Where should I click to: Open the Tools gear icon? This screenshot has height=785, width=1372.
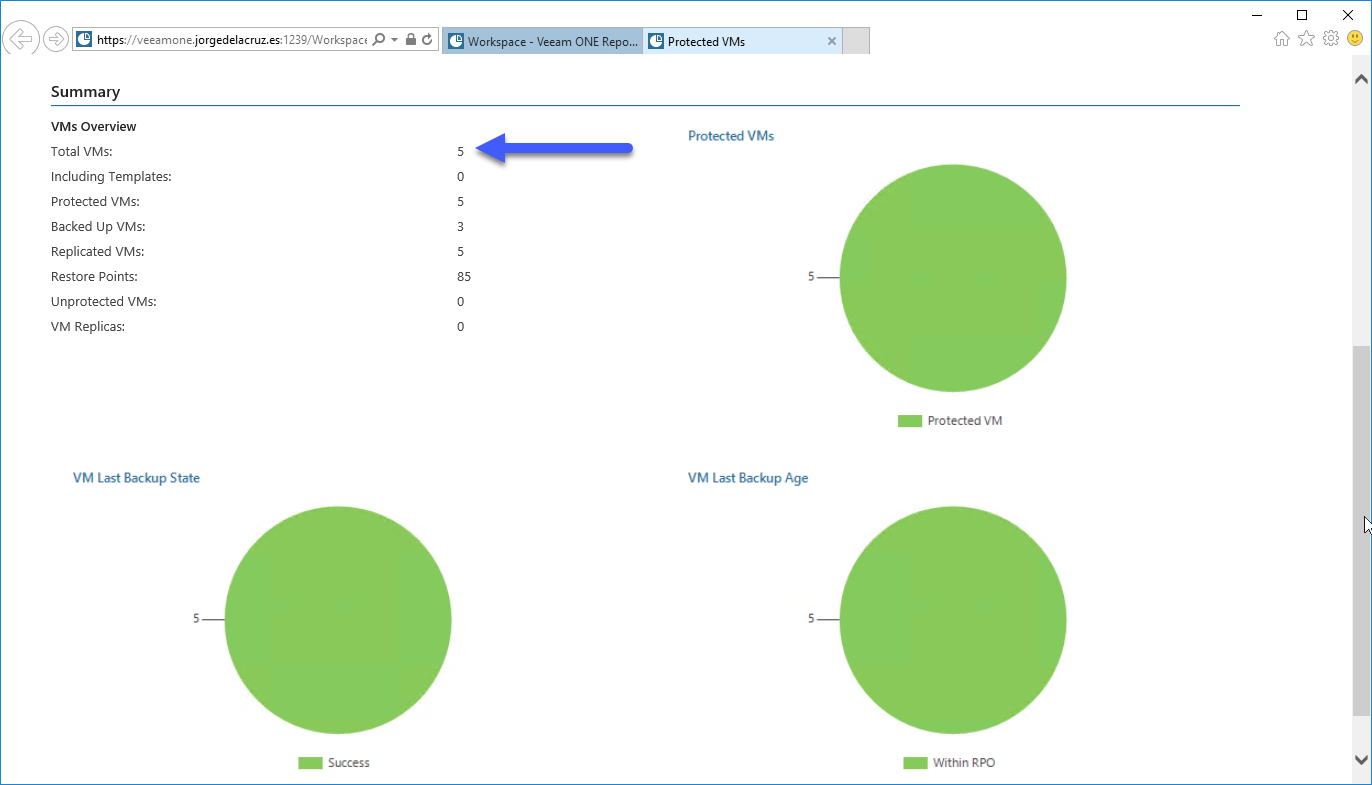click(x=1330, y=38)
